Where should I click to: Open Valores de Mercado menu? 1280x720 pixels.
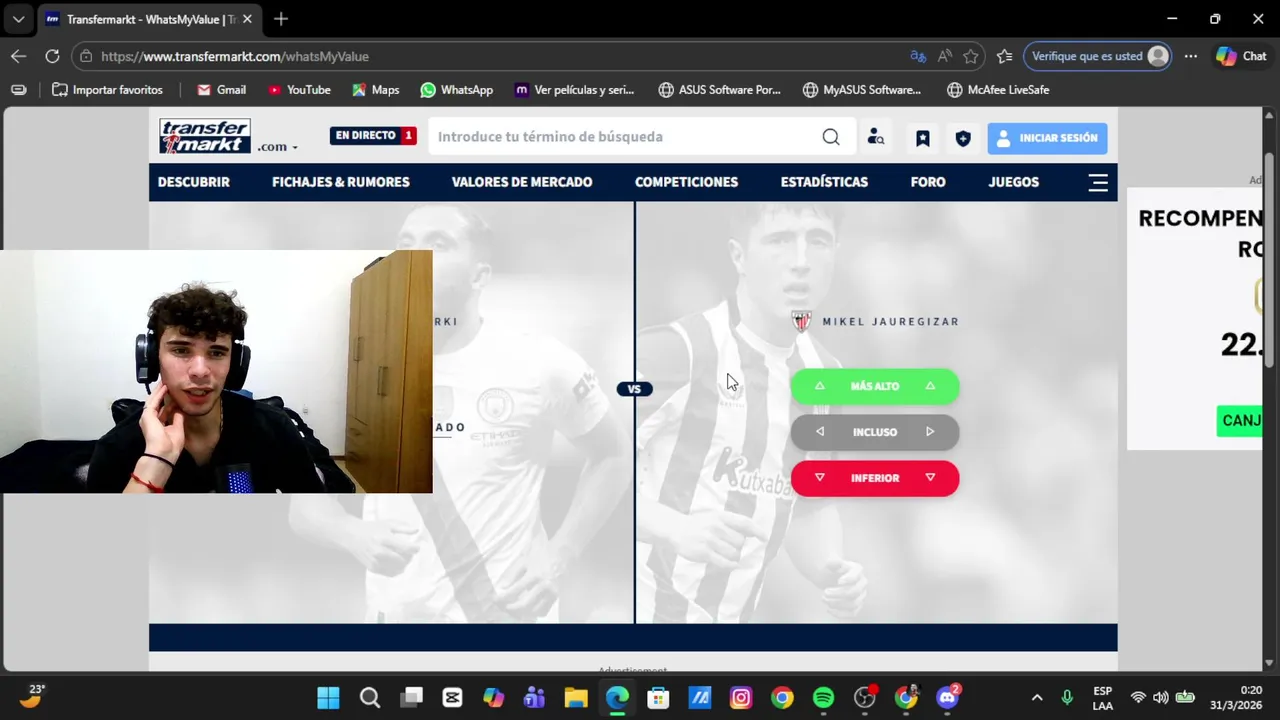tap(522, 182)
